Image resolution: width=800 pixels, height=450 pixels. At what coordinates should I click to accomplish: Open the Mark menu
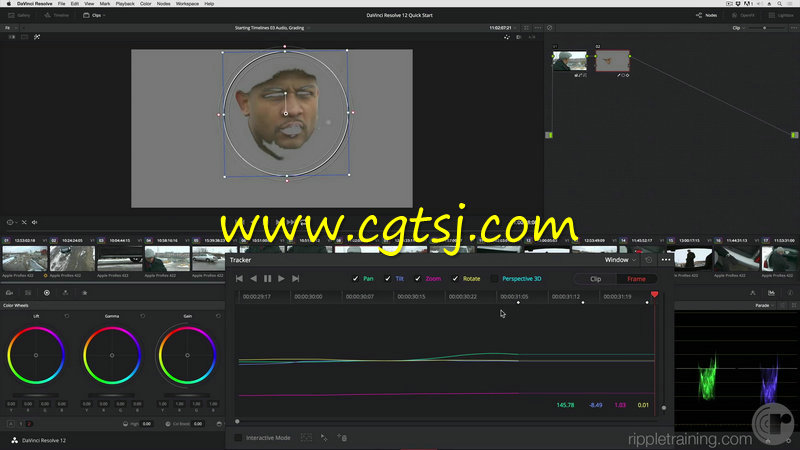(105, 4)
